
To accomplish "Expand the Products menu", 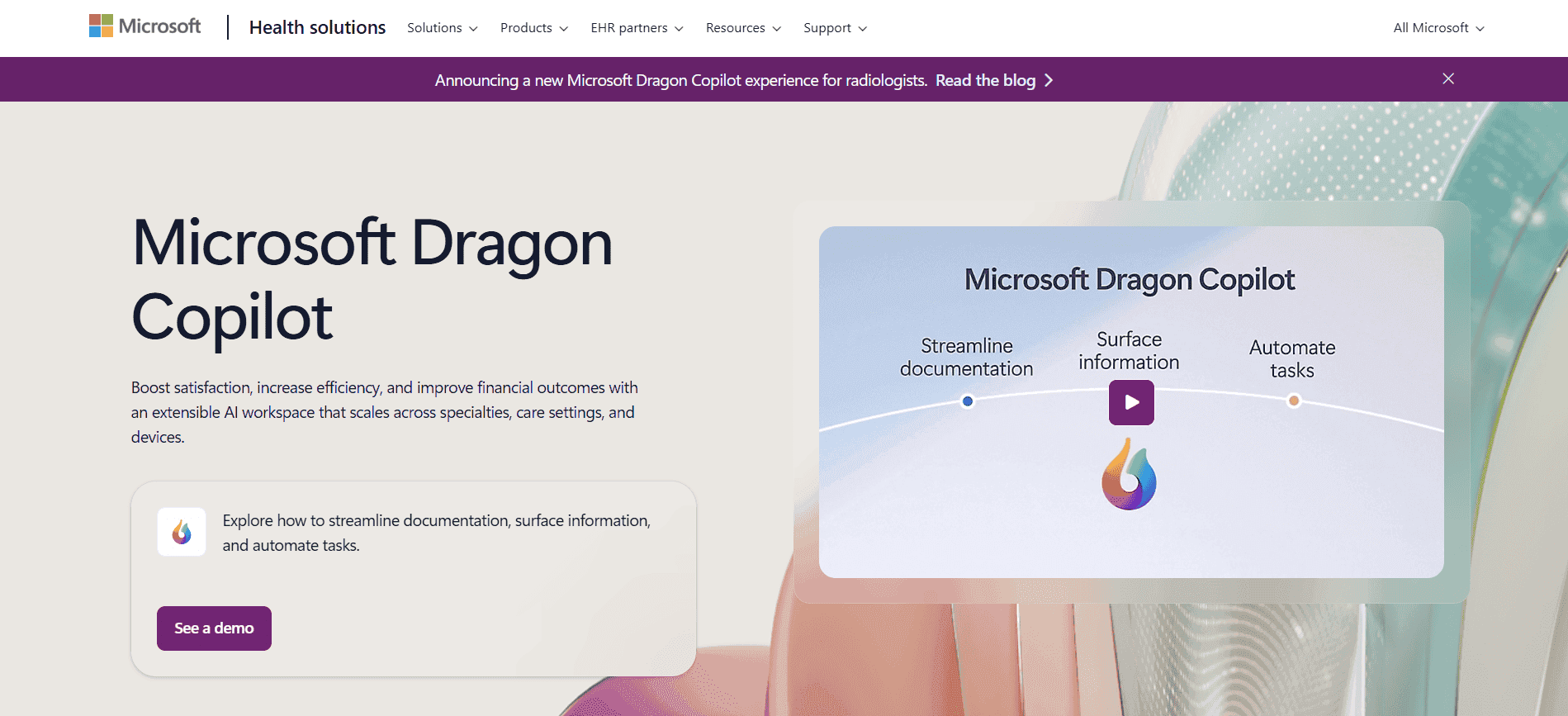I will pos(534,28).
